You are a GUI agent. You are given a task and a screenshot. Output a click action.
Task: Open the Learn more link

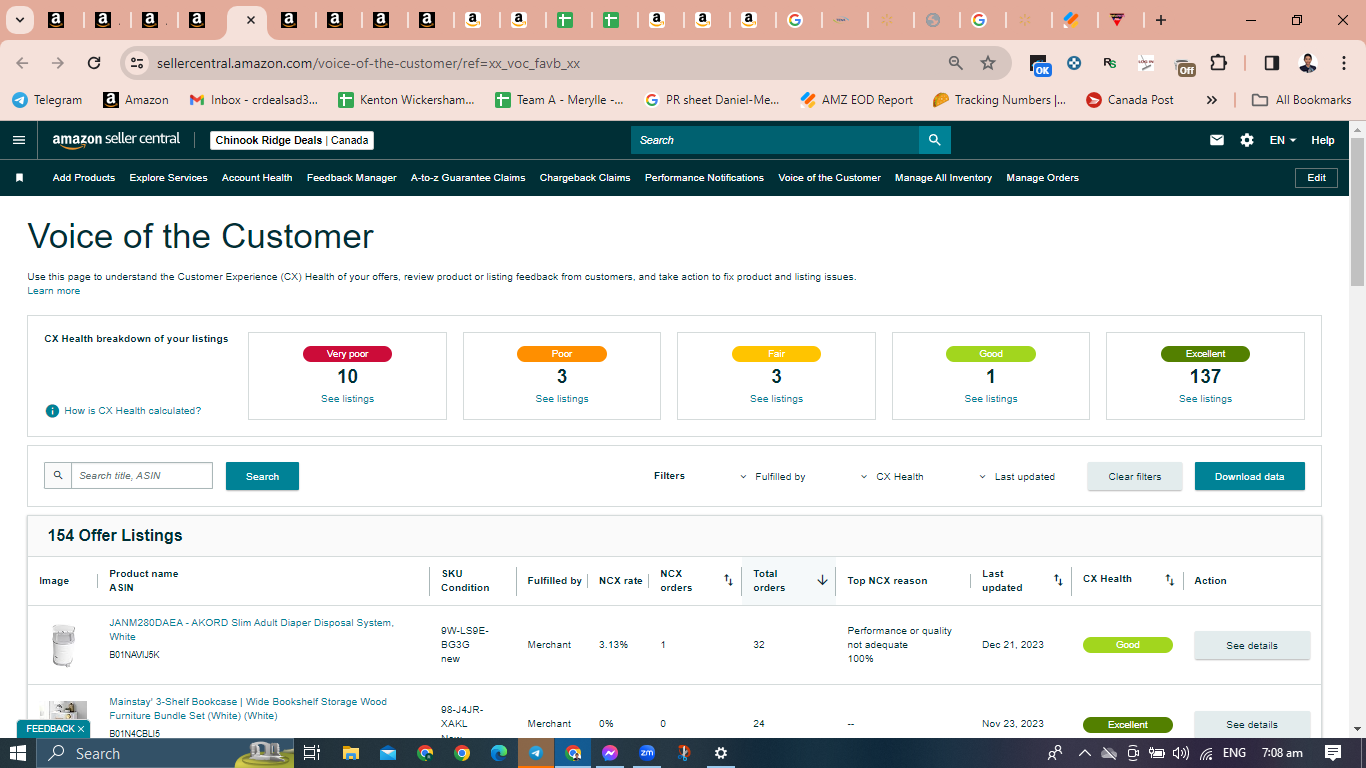tap(53, 291)
